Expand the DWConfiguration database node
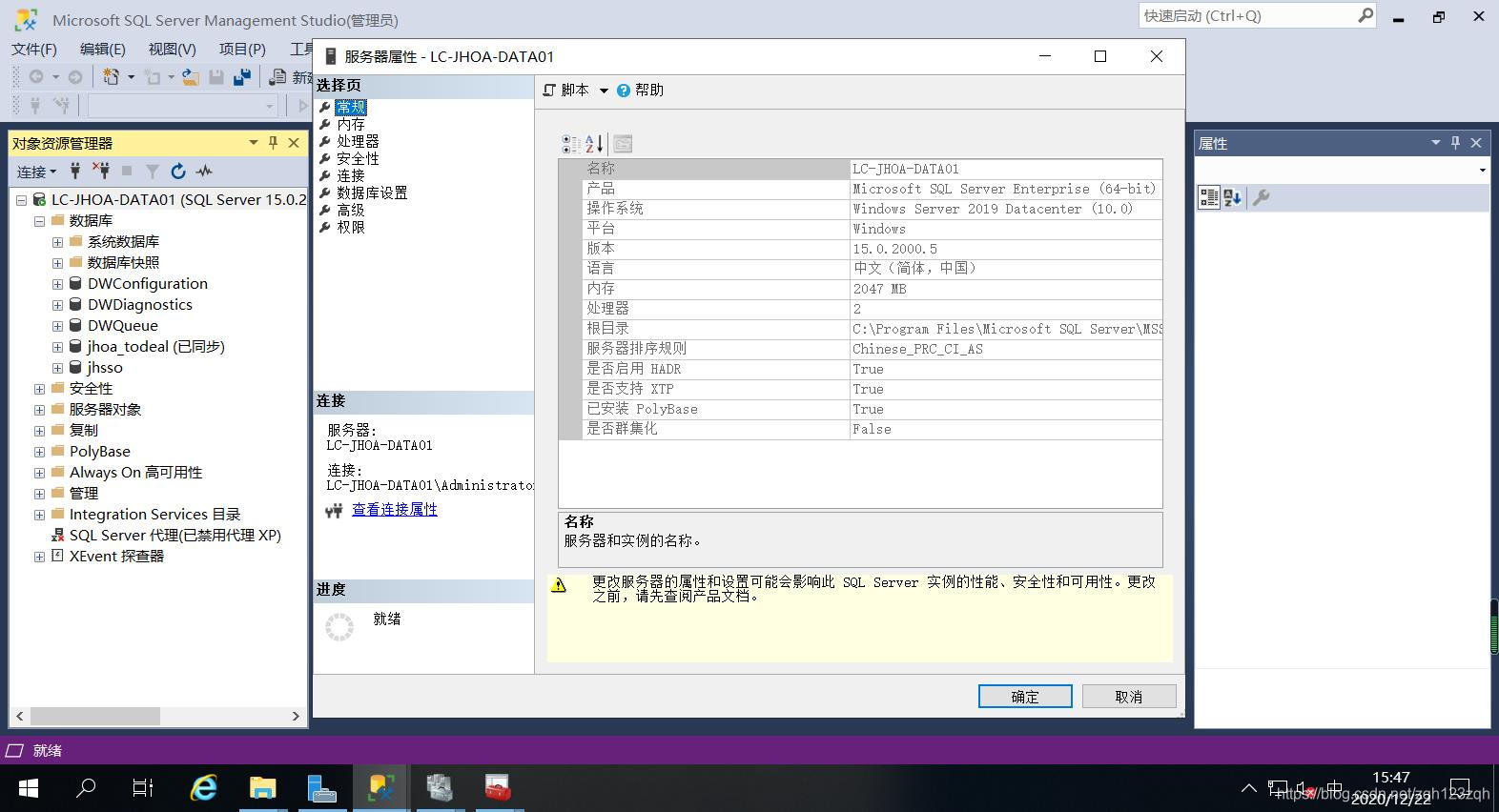 [57, 284]
